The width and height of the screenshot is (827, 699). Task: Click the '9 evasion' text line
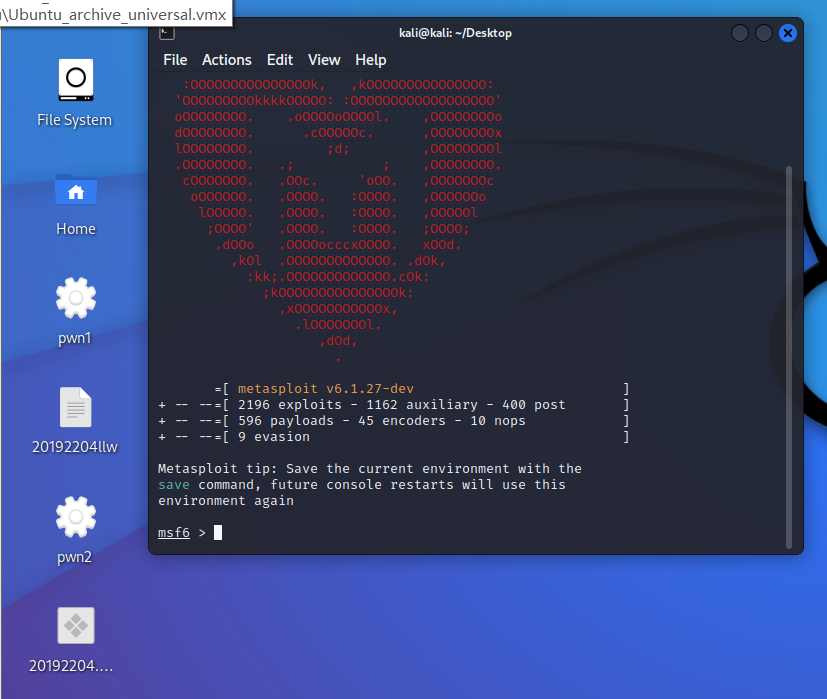click(x=274, y=437)
